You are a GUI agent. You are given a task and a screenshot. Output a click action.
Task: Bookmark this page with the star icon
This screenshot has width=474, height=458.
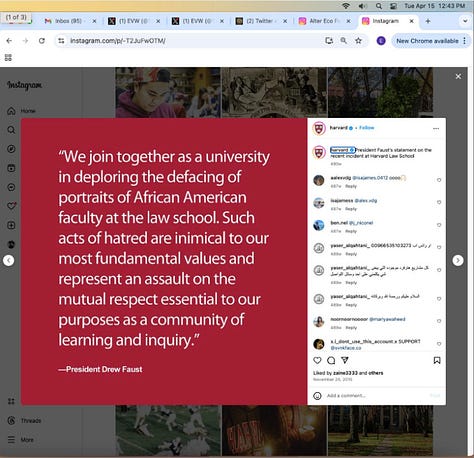[x=358, y=41]
